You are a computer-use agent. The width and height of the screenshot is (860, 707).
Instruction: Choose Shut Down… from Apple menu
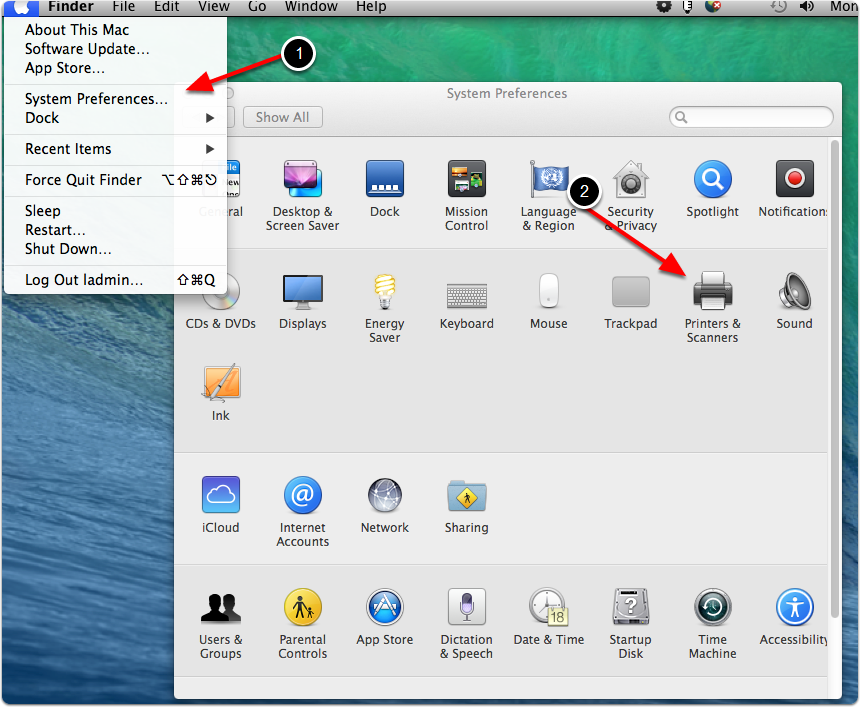tap(115, 249)
